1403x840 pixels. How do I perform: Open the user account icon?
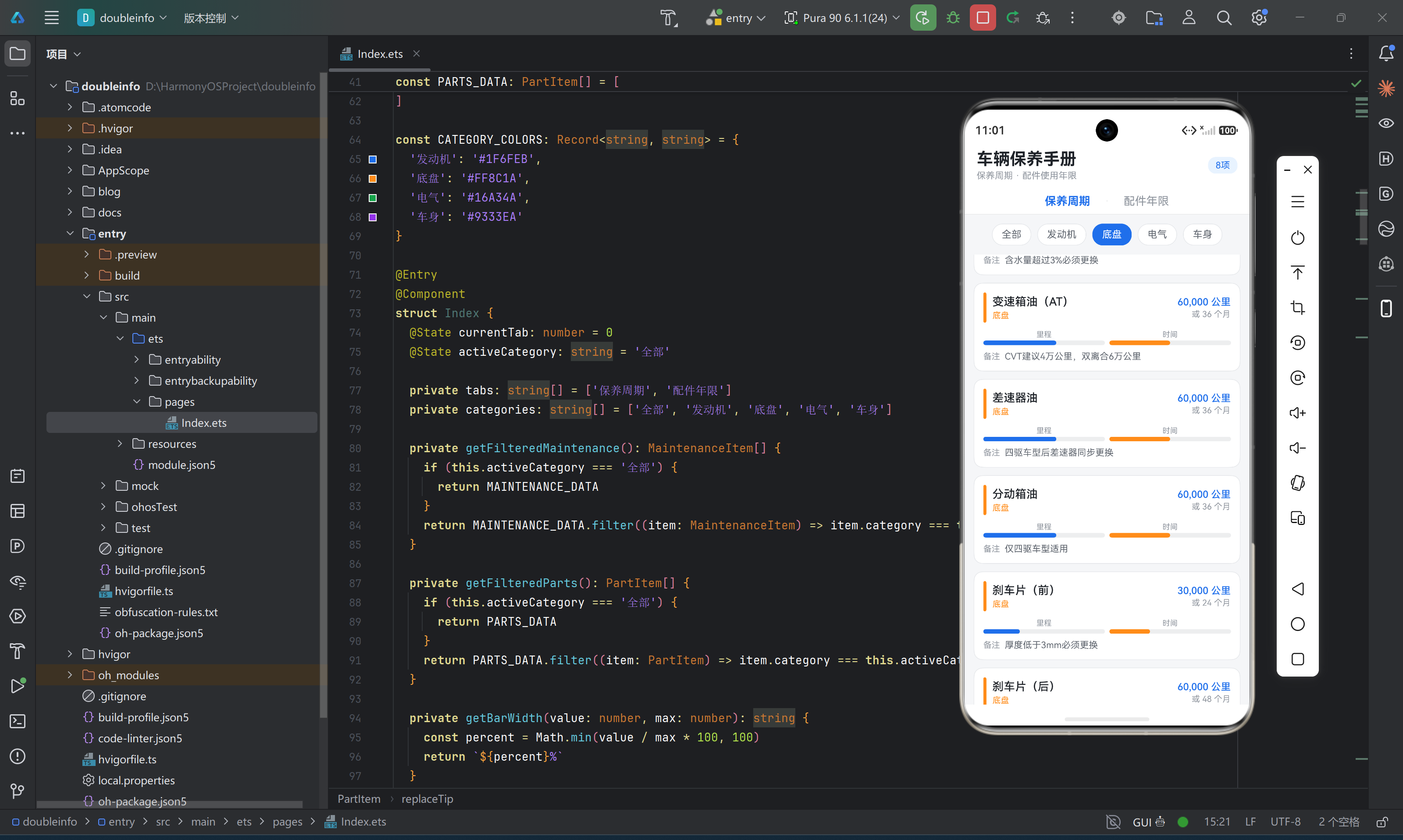click(1189, 18)
